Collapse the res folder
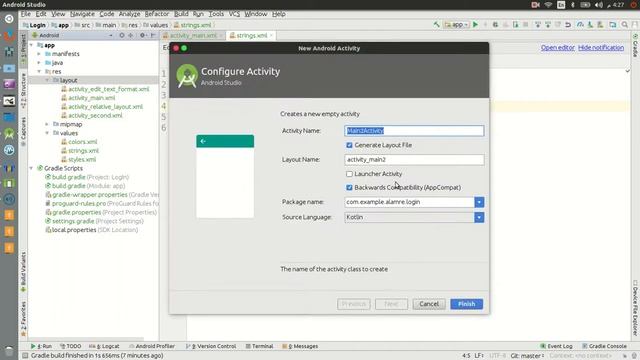 click(39, 71)
